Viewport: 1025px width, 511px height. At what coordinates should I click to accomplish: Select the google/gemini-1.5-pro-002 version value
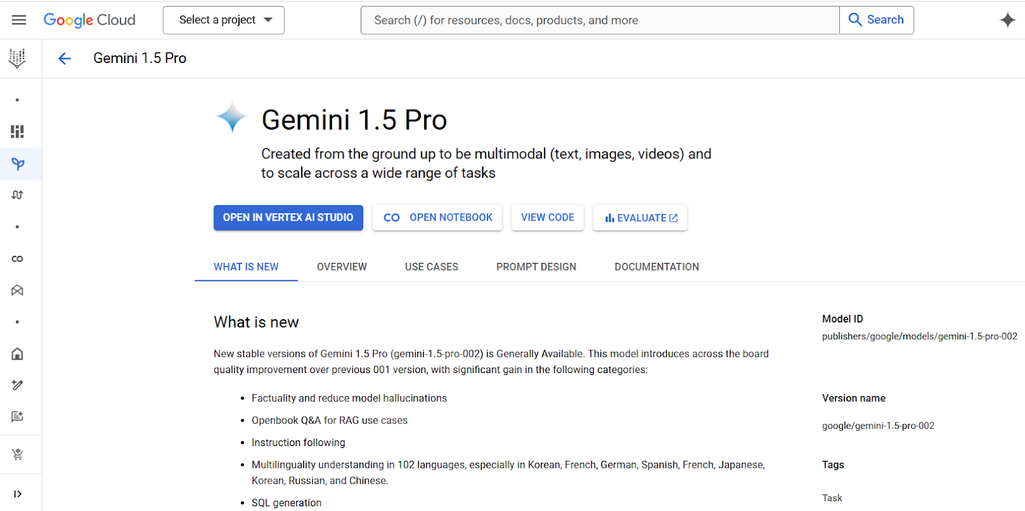coord(878,425)
